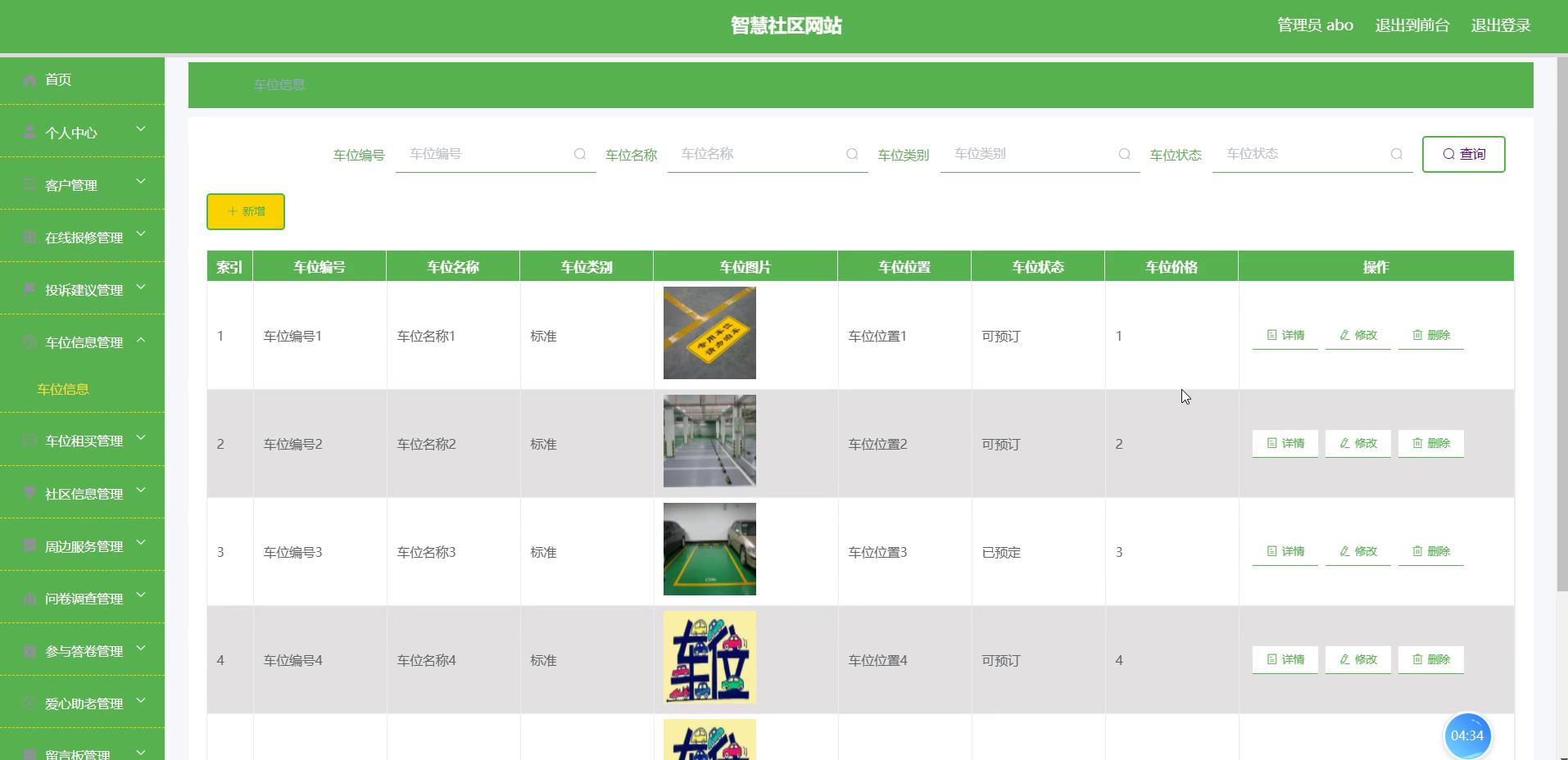This screenshot has width=1568, height=760.
Task: Open the 车位信息 submenu item
Action: 63,389
